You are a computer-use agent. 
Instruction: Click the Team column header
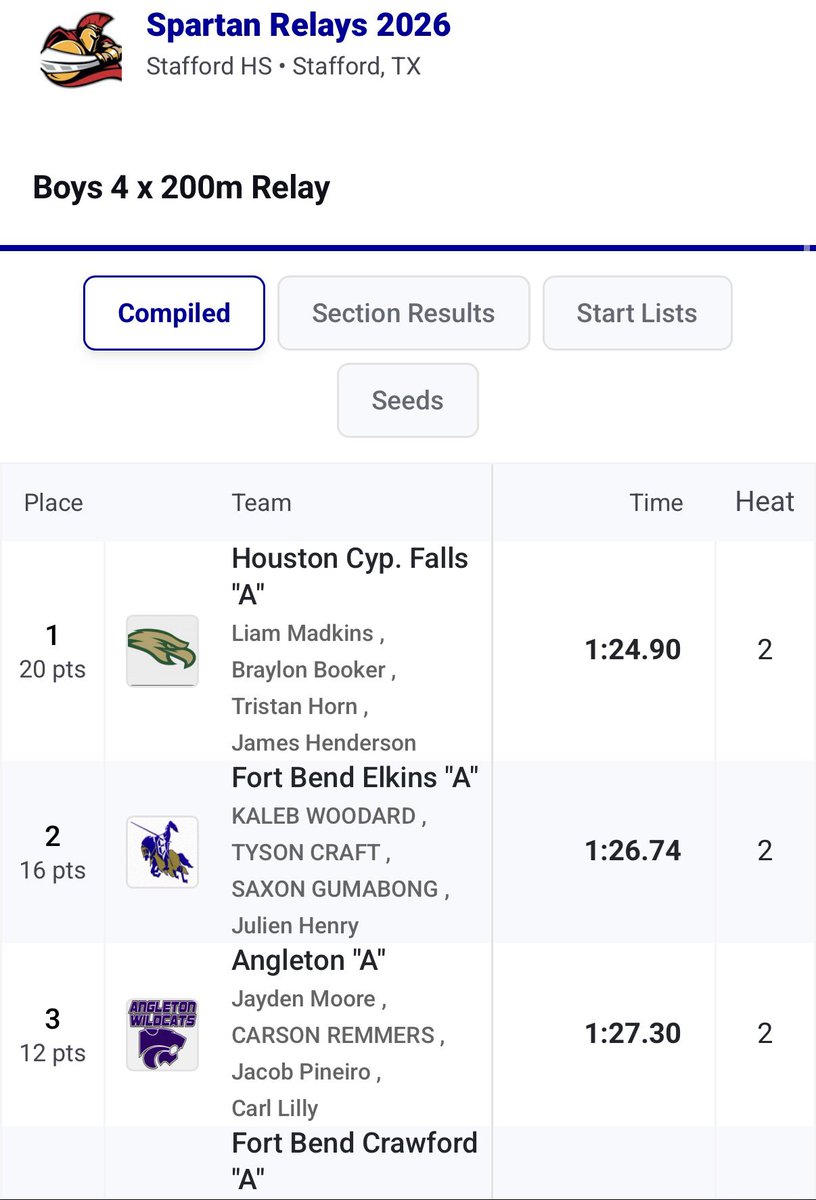[x=261, y=503]
